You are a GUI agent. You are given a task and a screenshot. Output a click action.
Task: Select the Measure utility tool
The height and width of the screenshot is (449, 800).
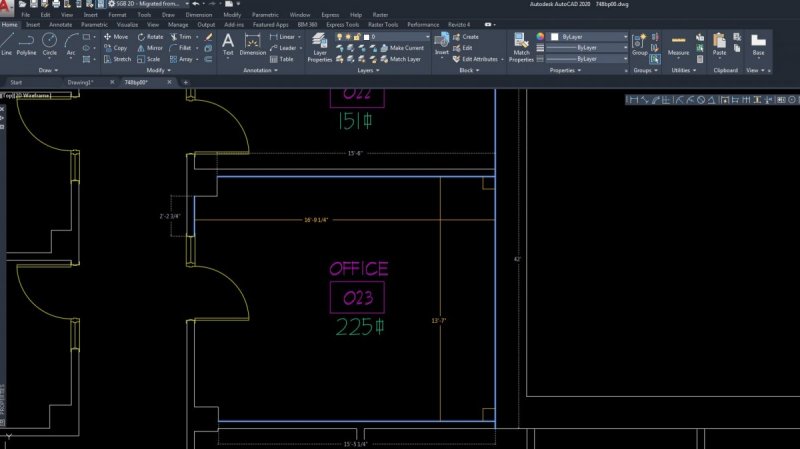[x=679, y=44]
